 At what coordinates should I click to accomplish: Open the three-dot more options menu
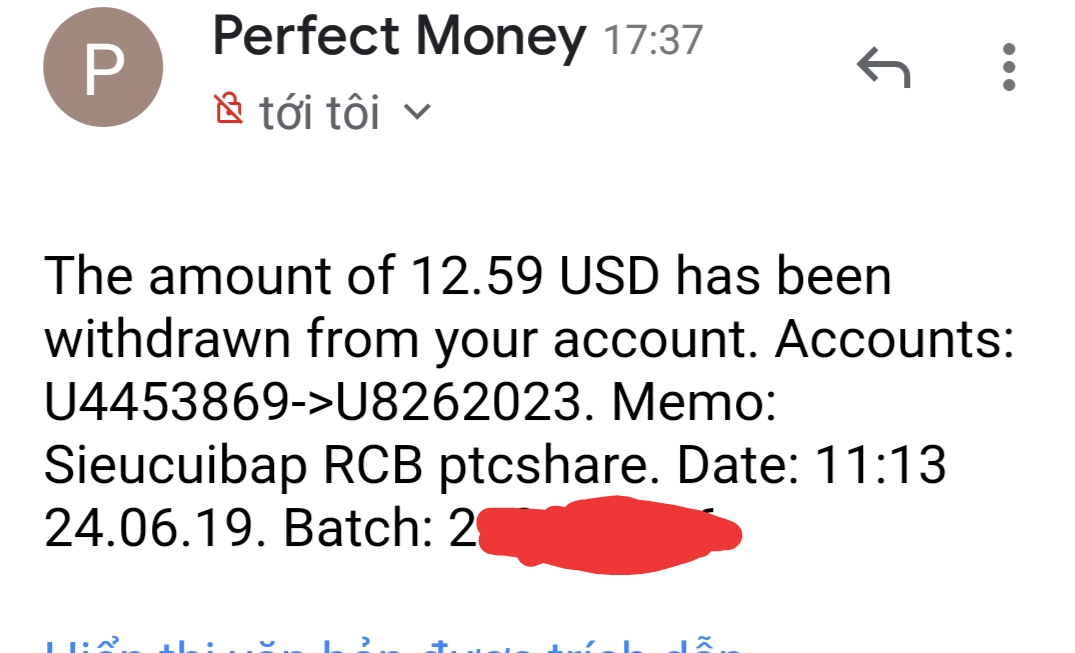tap(1009, 68)
